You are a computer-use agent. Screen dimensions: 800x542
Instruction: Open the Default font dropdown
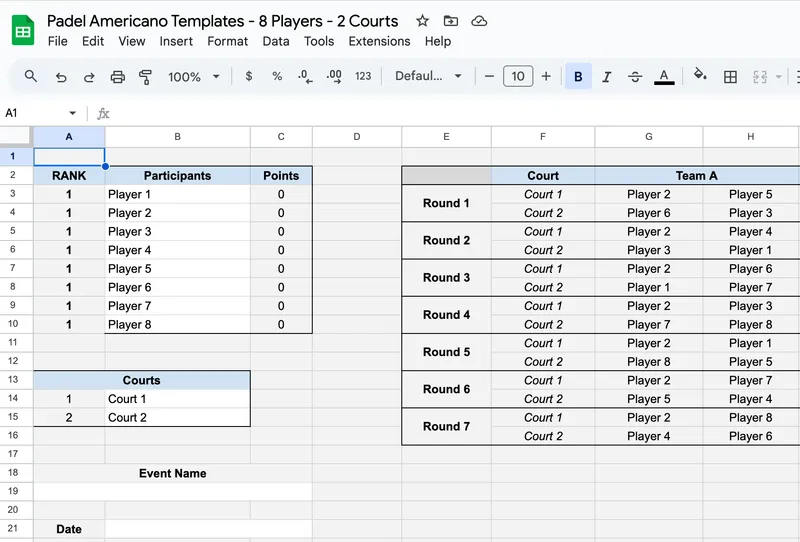(x=428, y=77)
